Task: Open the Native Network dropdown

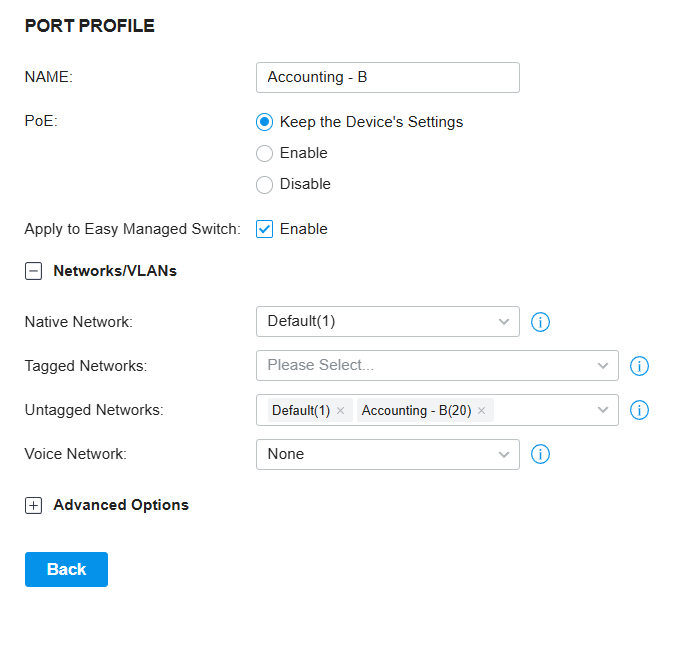Action: [x=388, y=322]
